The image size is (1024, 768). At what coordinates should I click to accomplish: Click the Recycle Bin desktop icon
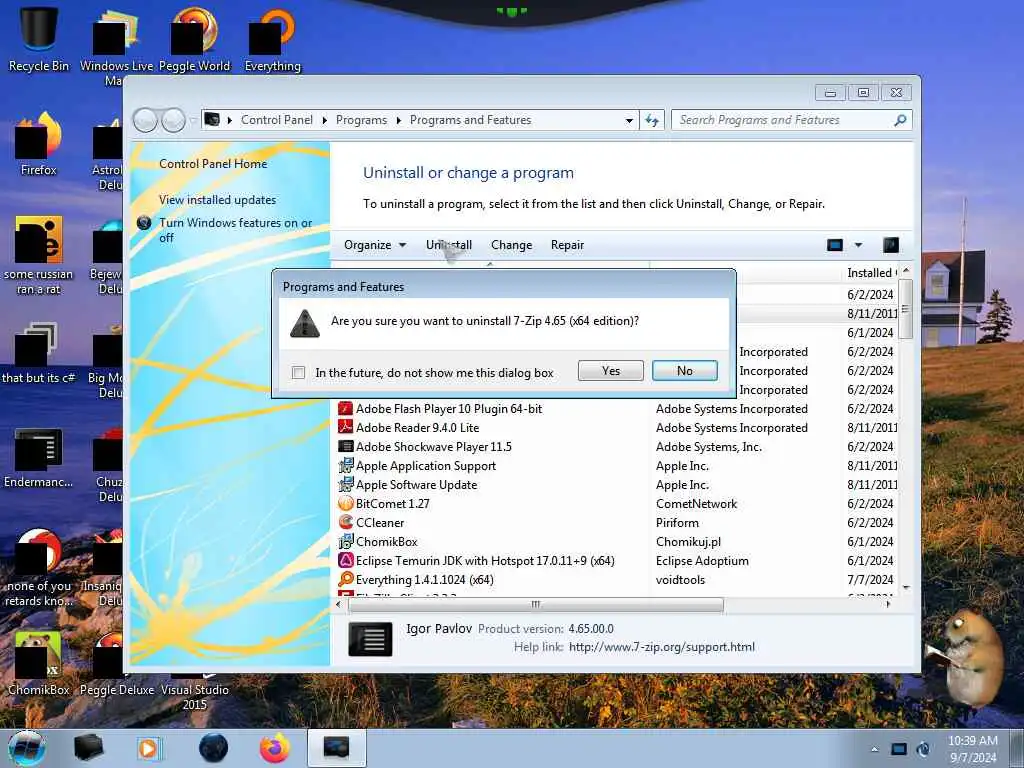pos(39,38)
